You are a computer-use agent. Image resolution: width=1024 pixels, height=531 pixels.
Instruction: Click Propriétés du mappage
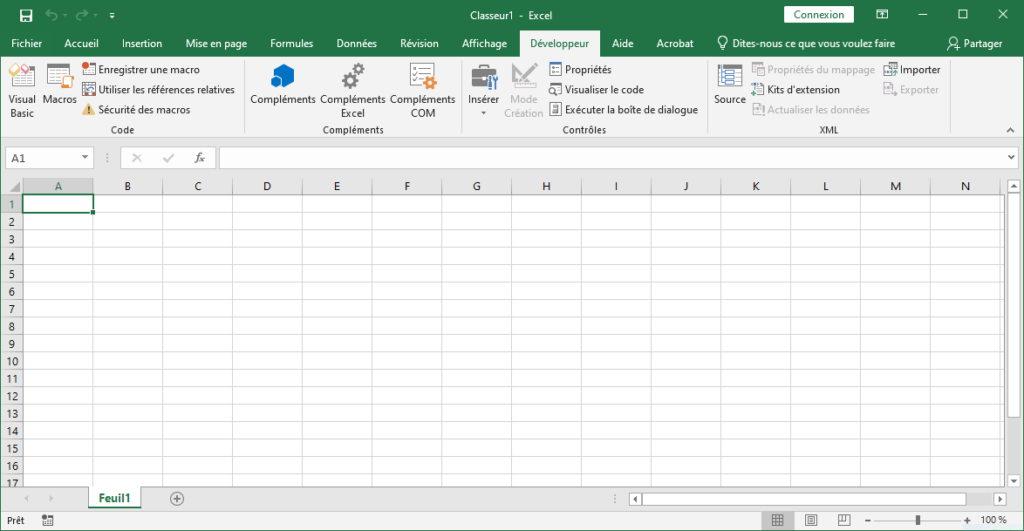[x=813, y=69]
